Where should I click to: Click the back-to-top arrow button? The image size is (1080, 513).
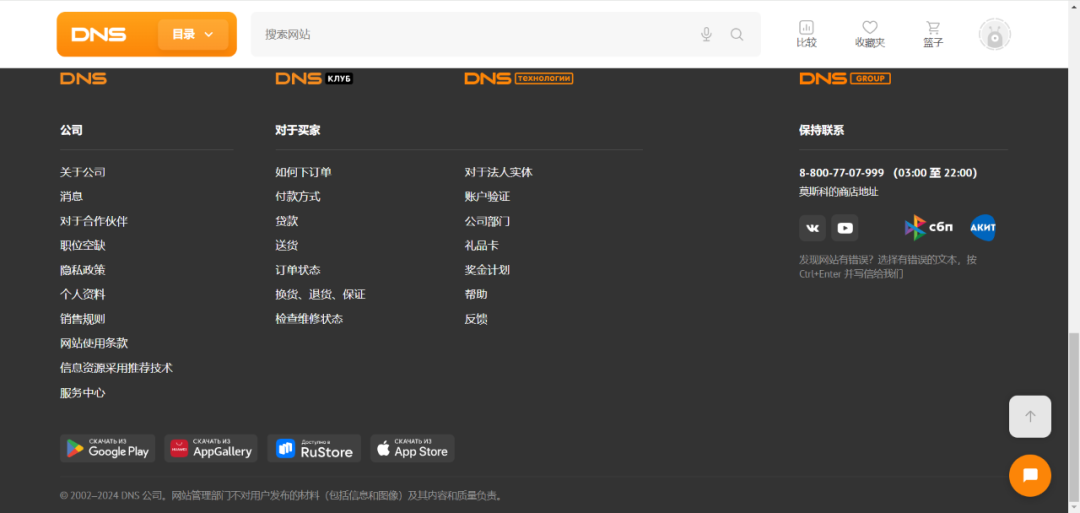[x=1030, y=417]
